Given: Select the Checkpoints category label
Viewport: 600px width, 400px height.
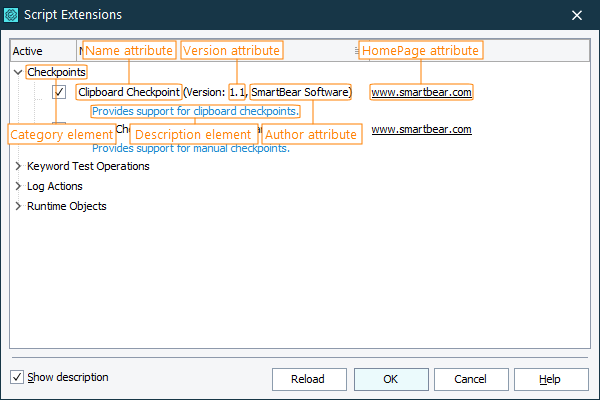Looking at the screenshot, I should pyautogui.click(x=56, y=72).
